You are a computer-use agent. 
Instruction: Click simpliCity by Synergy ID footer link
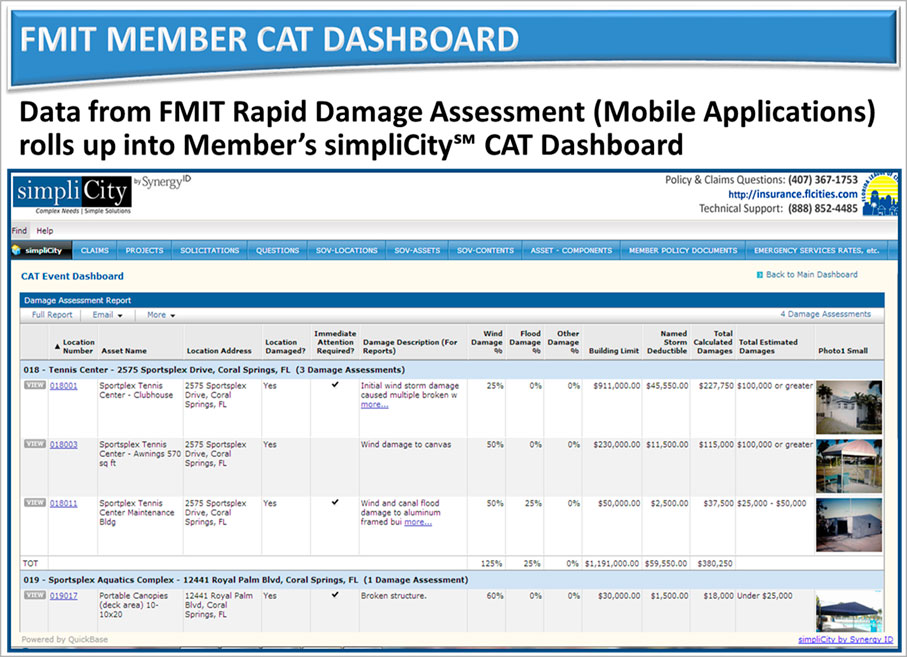click(846, 639)
